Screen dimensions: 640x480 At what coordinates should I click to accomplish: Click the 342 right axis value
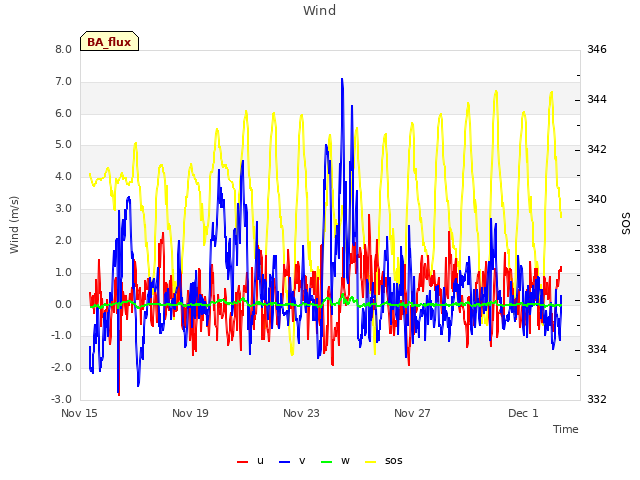point(597,149)
